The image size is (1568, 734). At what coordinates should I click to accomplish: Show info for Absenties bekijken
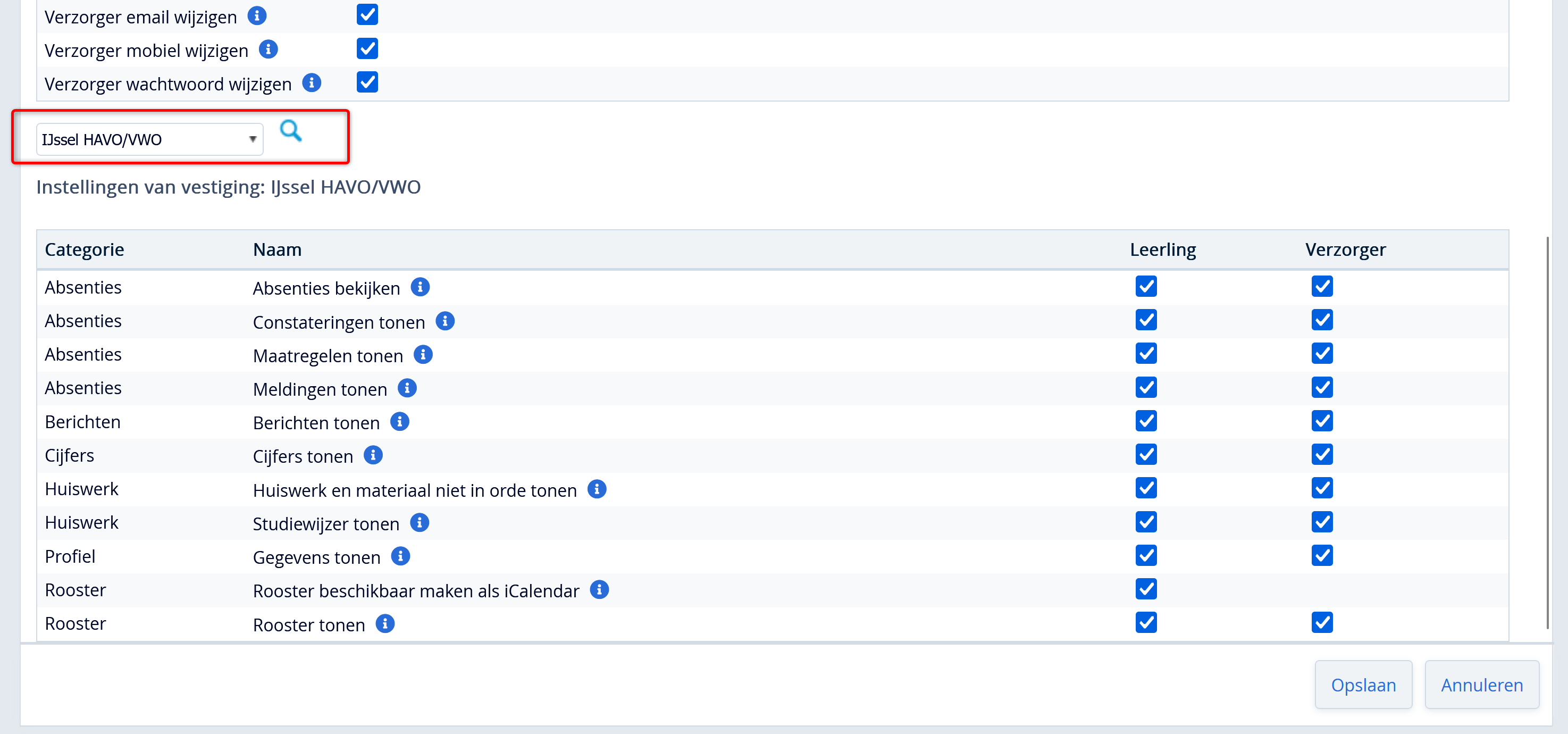[420, 287]
